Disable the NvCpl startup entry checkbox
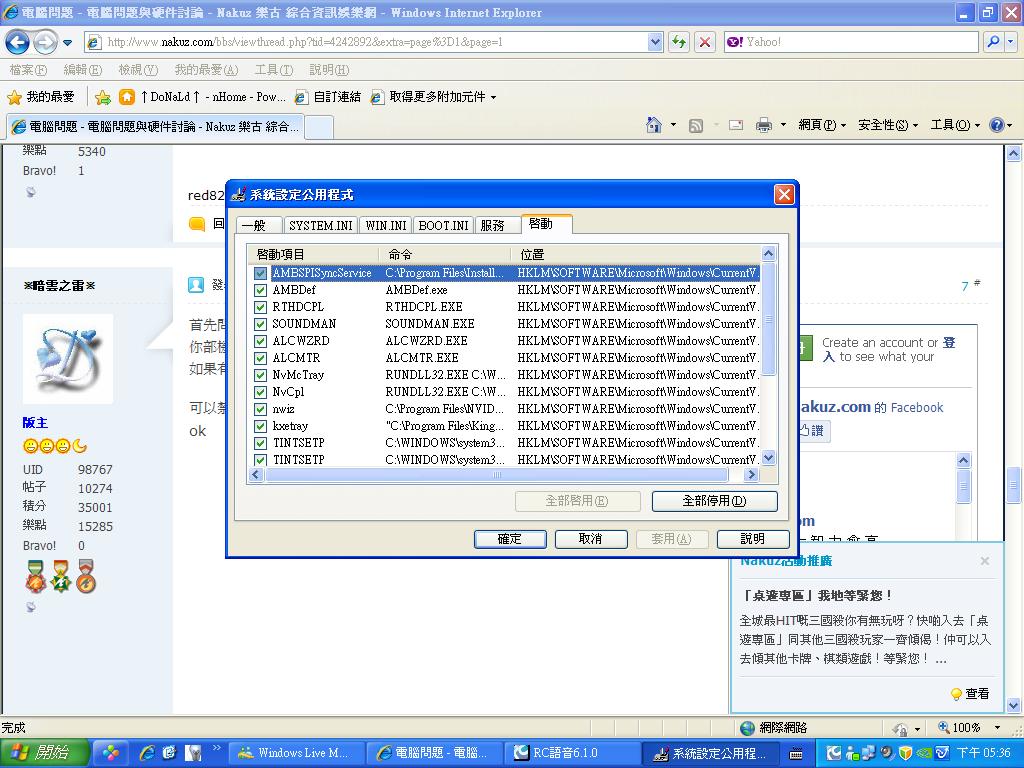The width and height of the screenshot is (1024, 768). (260, 392)
